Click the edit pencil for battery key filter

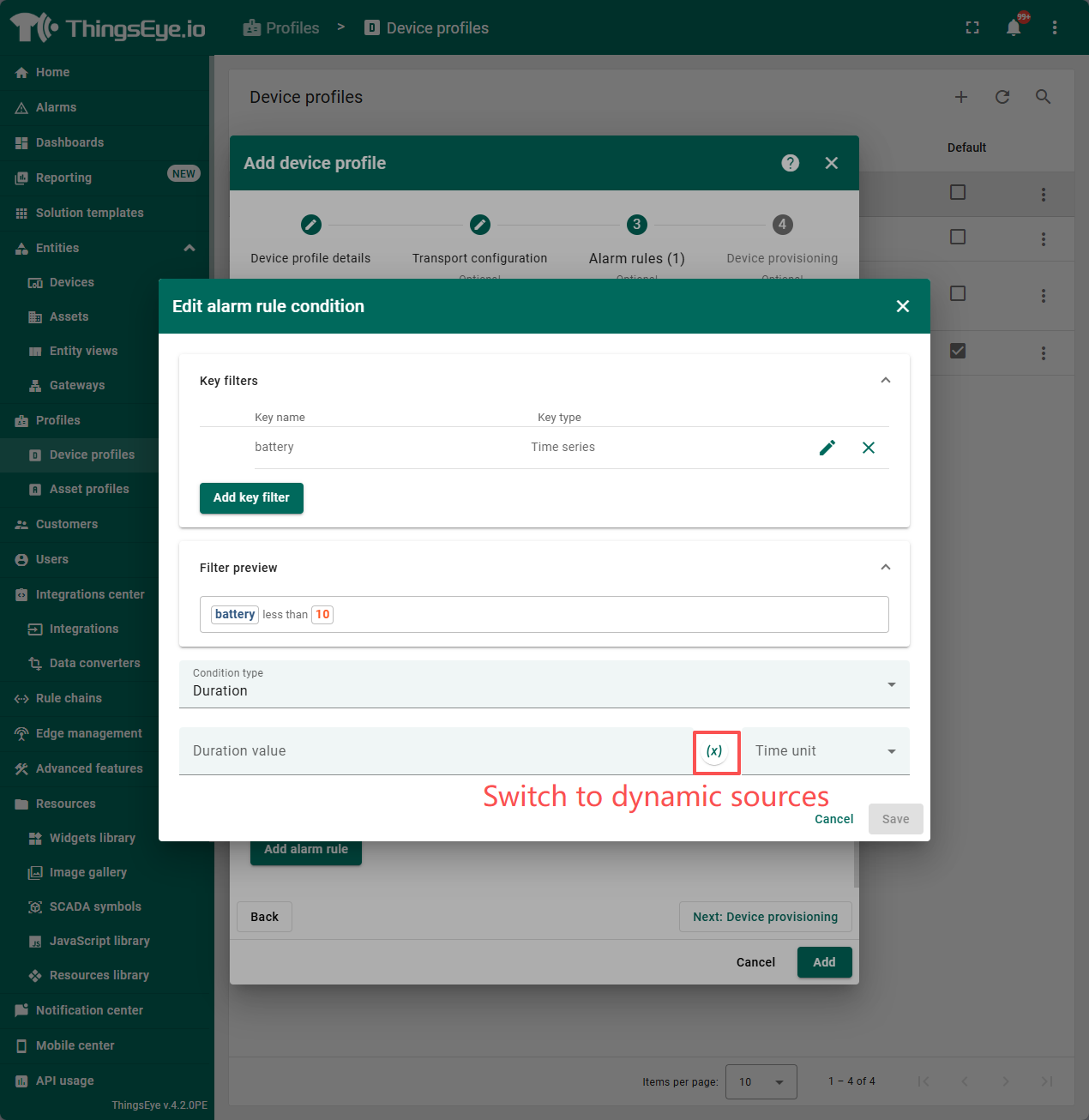tap(827, 448)
